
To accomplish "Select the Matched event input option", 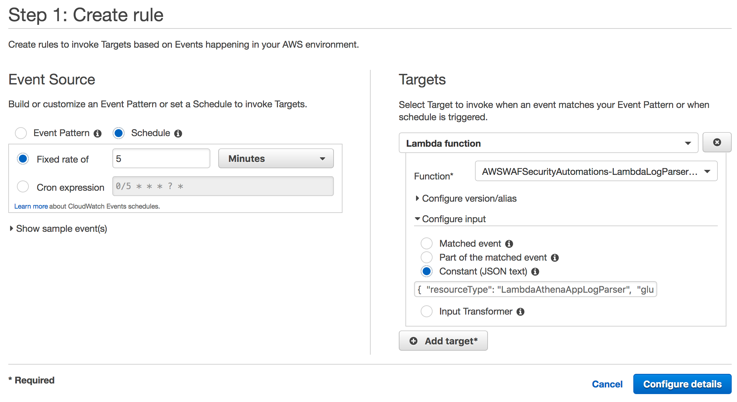I will 426,243.
